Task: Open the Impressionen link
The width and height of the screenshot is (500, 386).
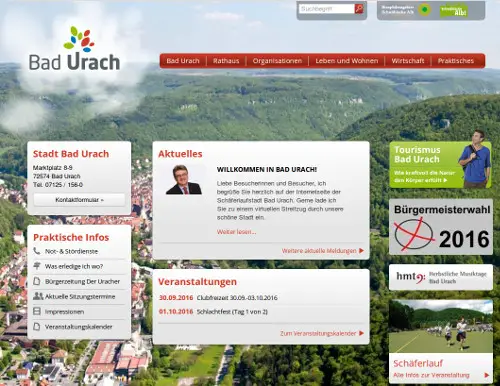Action: pos(64,312)
